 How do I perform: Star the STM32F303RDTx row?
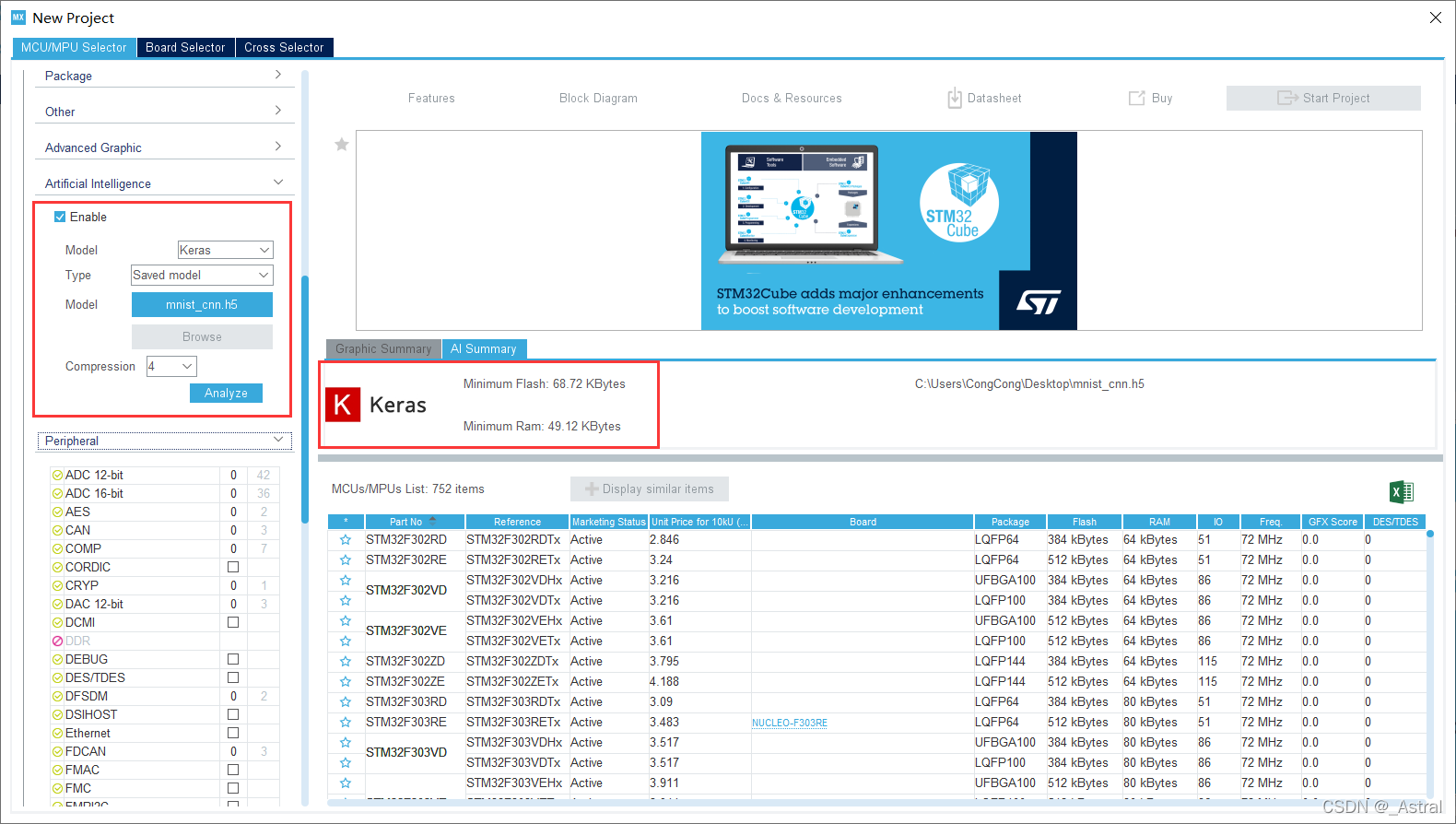pos(346,702)
